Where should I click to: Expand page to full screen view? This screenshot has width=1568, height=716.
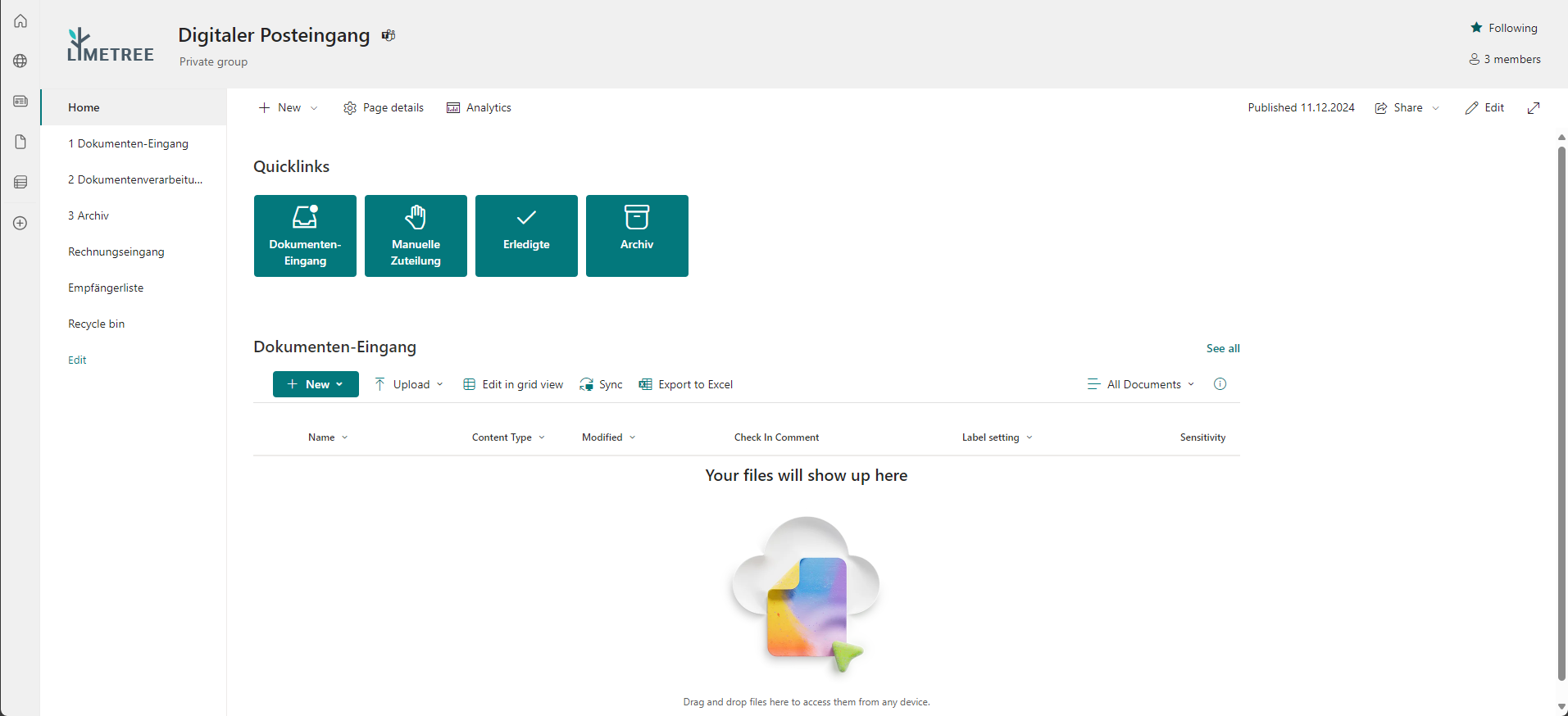[1534, 108]
